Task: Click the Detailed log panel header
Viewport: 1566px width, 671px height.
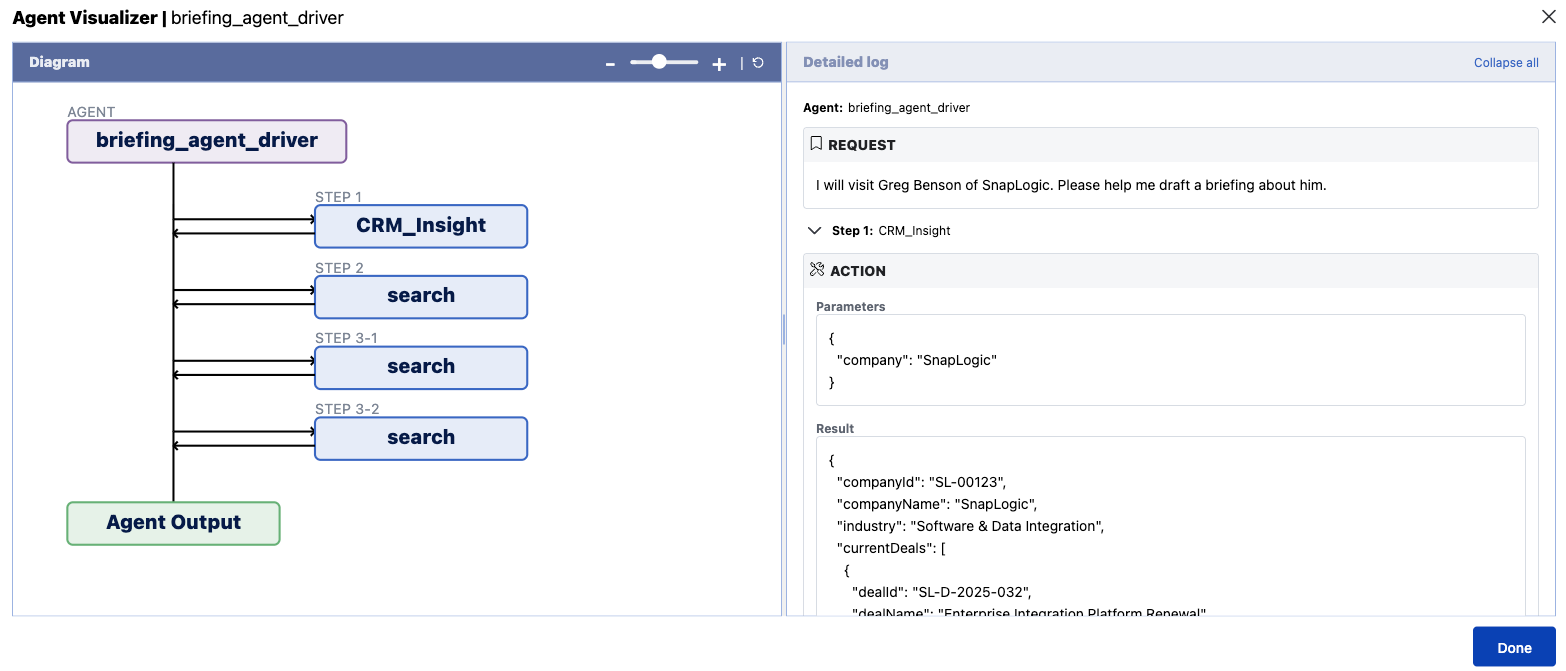Action: coord(845,61)
